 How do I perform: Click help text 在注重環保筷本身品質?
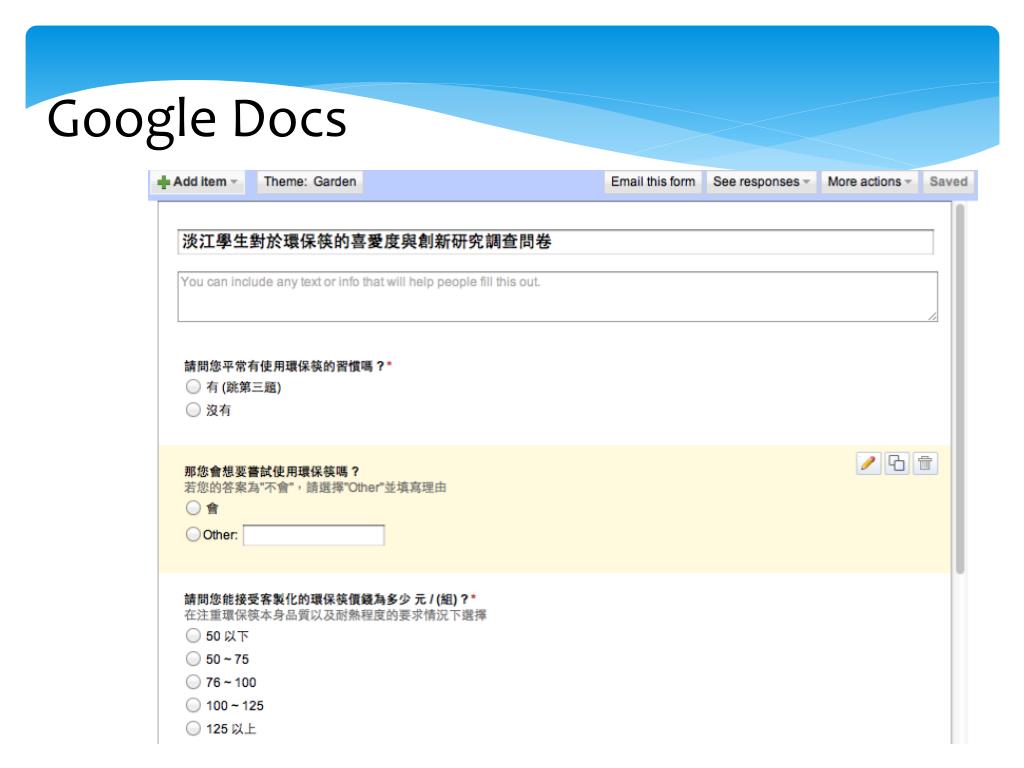point(335,615)
